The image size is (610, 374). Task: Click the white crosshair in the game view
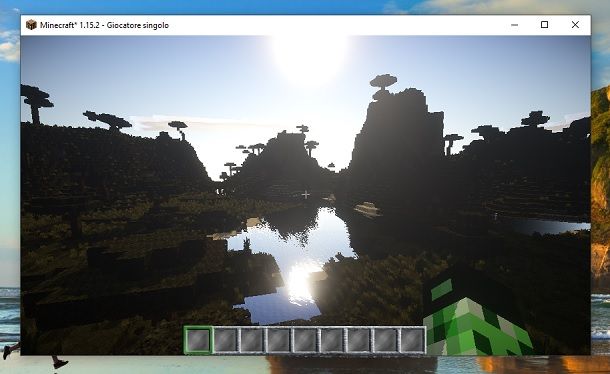click(305, 194)
